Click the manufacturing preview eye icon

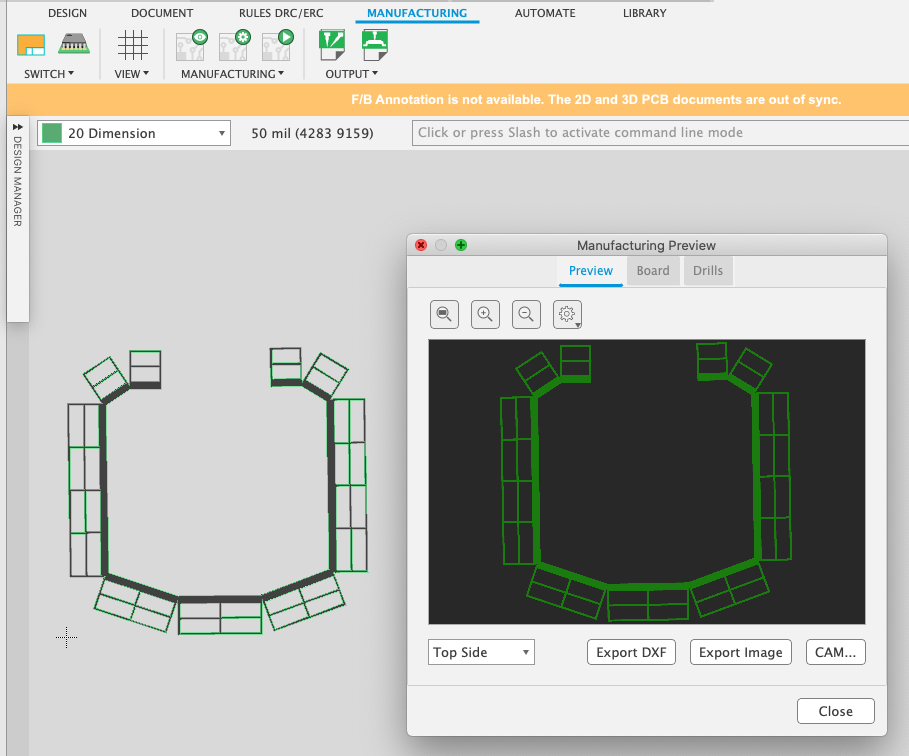point(190,45)
